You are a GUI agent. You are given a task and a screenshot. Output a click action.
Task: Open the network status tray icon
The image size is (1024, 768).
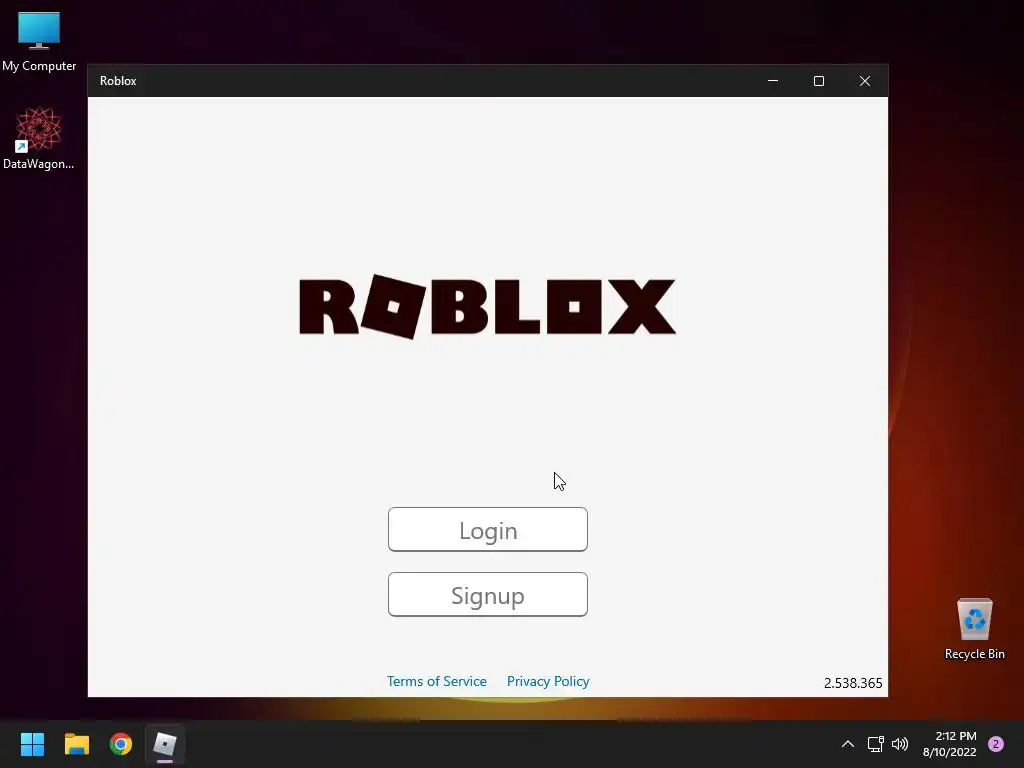point(875,744)
